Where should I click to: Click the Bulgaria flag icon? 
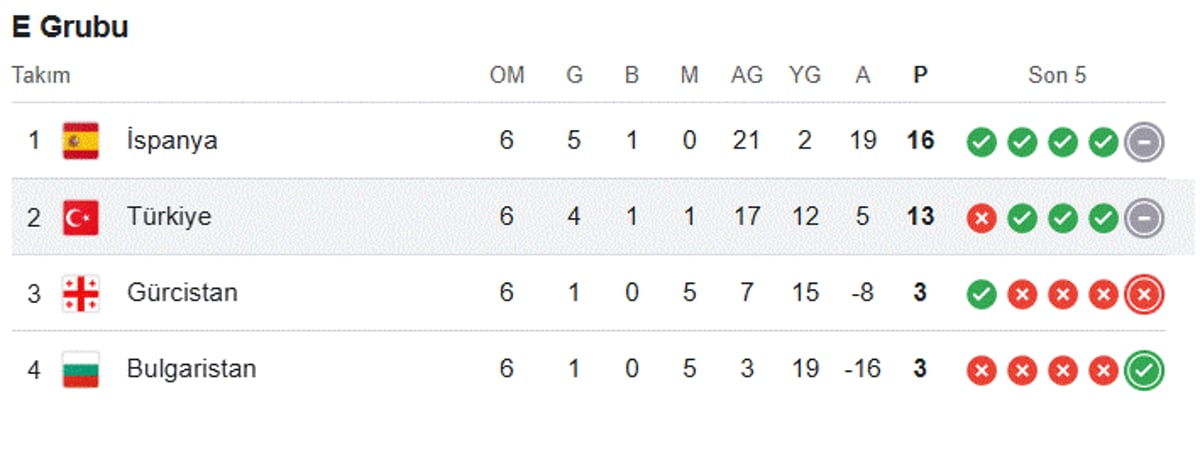(x=80, y=369)
